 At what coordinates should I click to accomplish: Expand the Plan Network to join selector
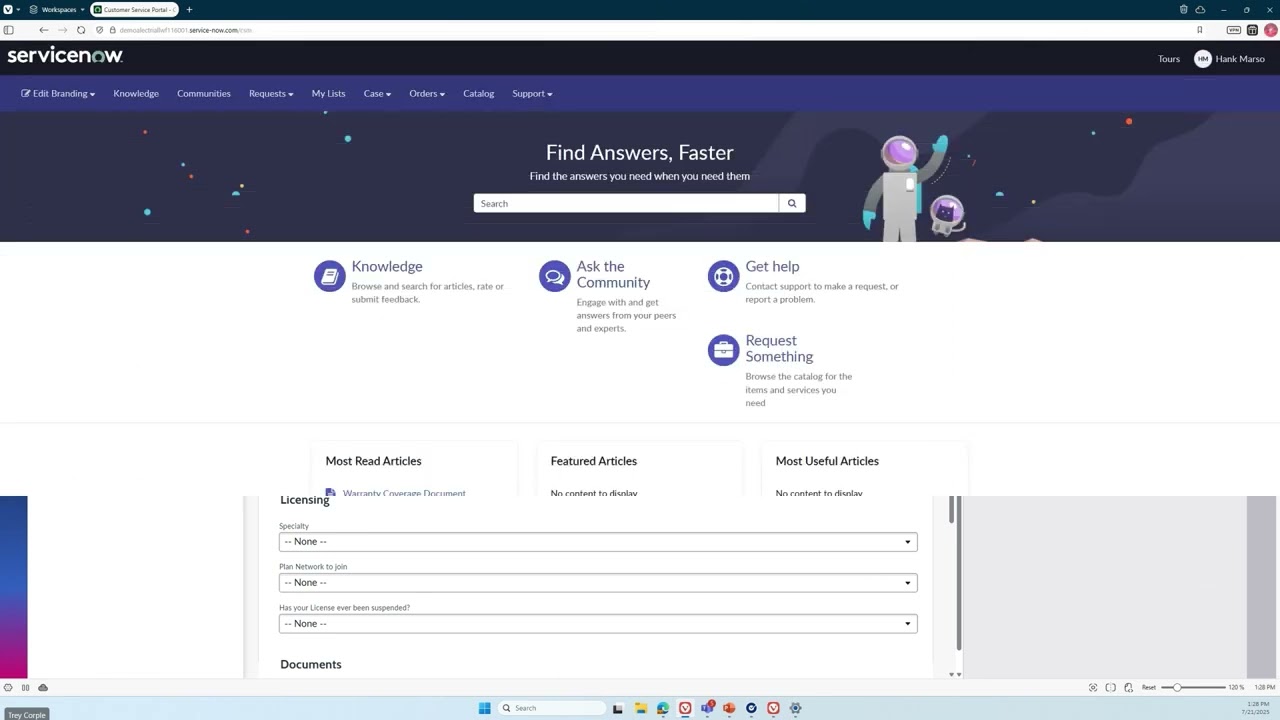click(597, 582)
